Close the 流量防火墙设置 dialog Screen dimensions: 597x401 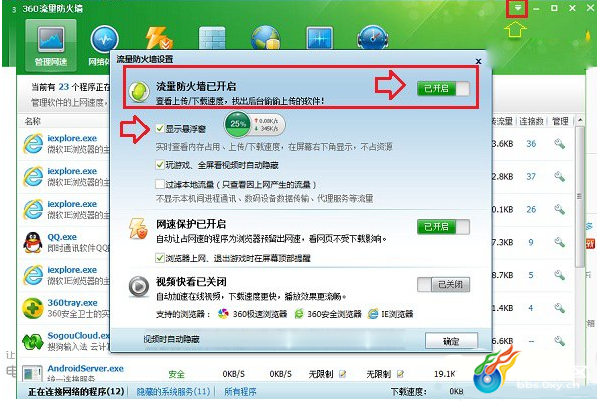[x=479, y=61]
